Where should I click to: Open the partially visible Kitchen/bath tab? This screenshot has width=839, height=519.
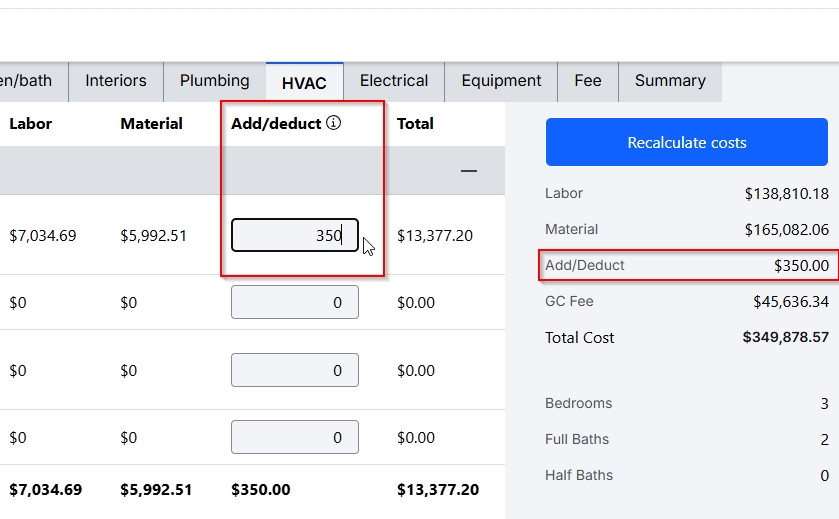pos(28,81)
